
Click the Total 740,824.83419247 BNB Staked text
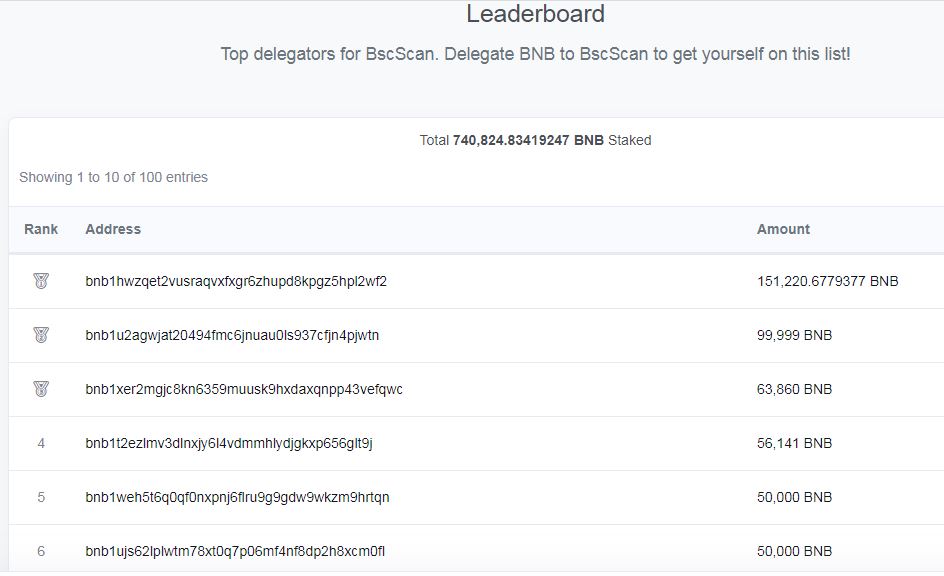tap(535, 140)
